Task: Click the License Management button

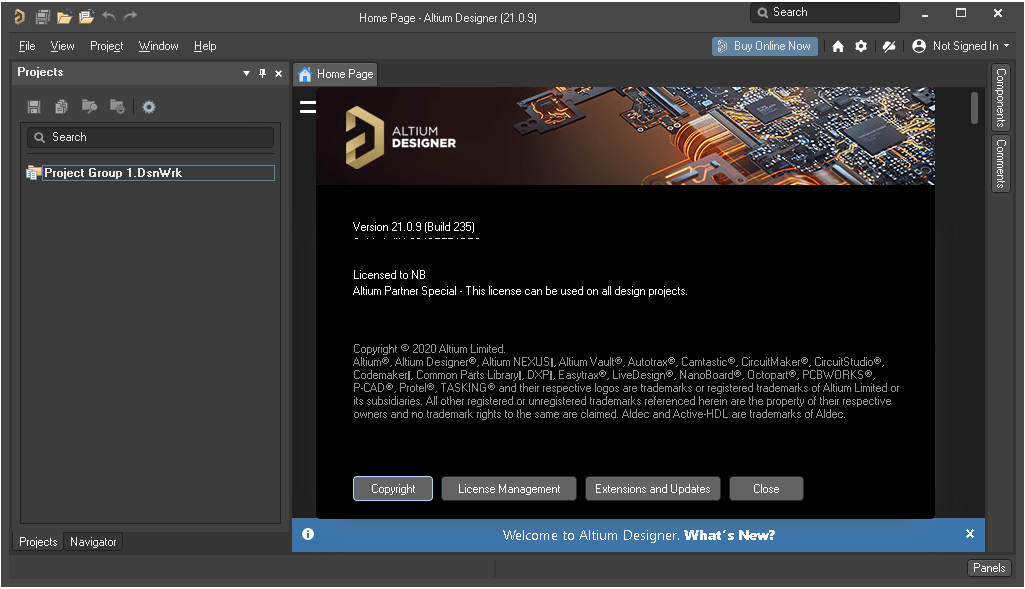Action: tap(509, 488)
